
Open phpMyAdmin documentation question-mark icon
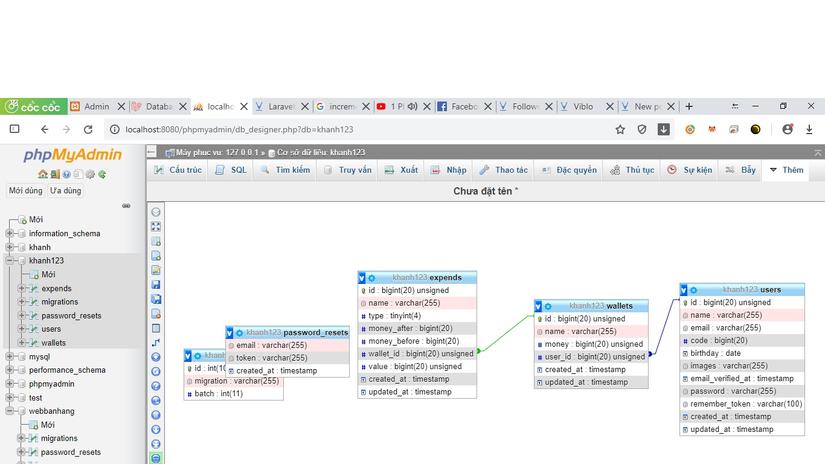click(66, 174)
